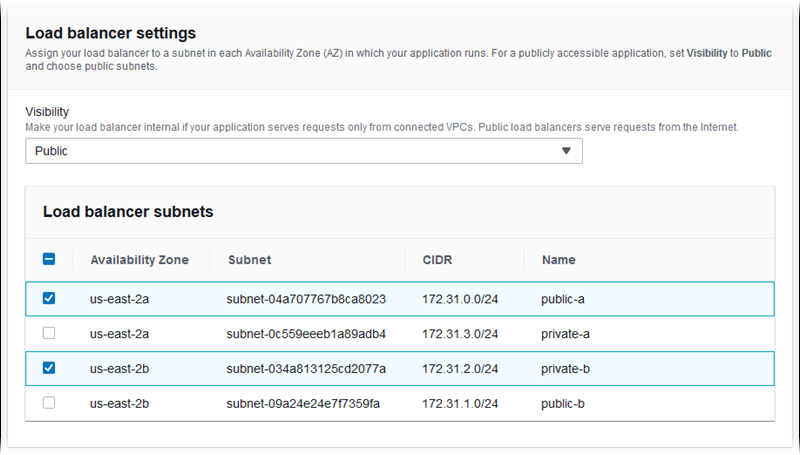Click the 172.31.1.0/24 CIDR cell
Screen dimensions: 800x455
tap(460, 404)
